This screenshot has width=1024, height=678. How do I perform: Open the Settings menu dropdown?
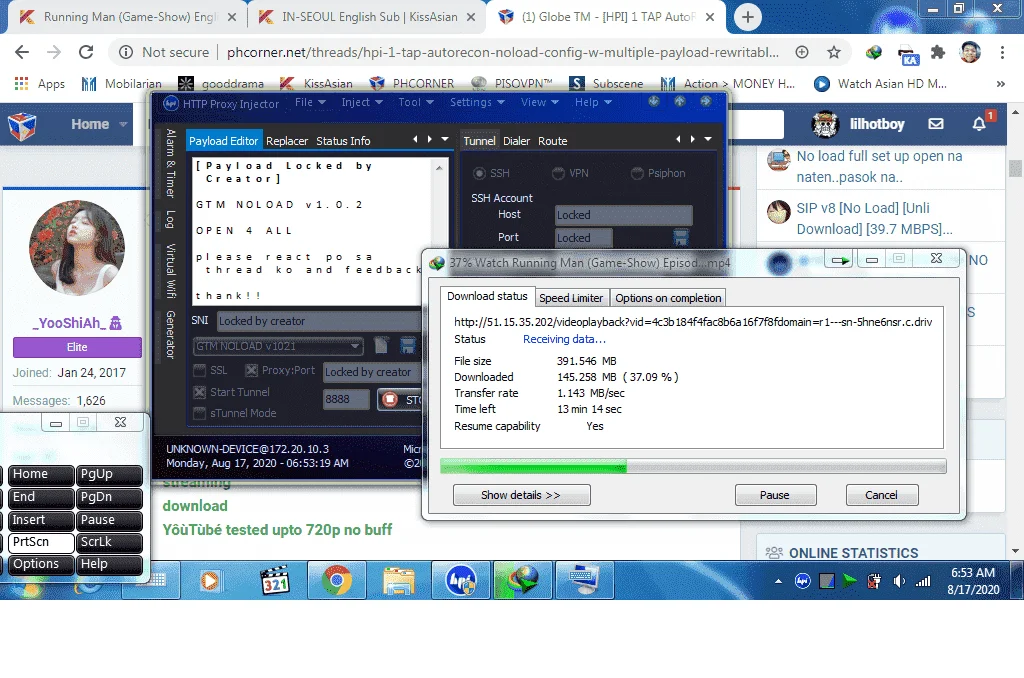477,102
